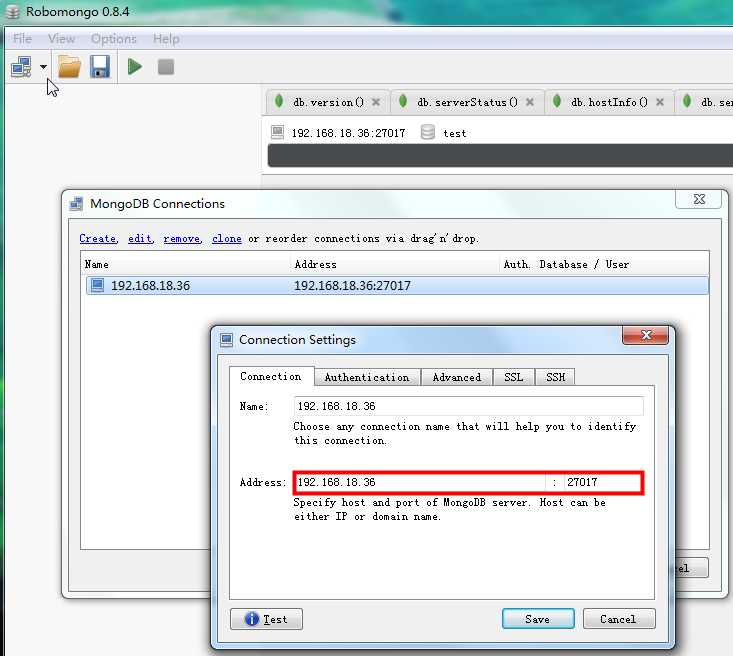Close the db.serverStatus() tab
Viewport: 733px width, 656px height.
pos(530,102)
